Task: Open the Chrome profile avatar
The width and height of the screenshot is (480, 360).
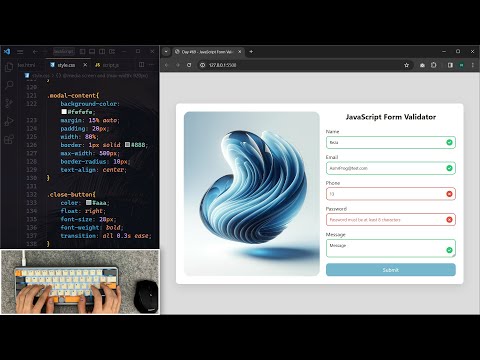Action: 461,65
